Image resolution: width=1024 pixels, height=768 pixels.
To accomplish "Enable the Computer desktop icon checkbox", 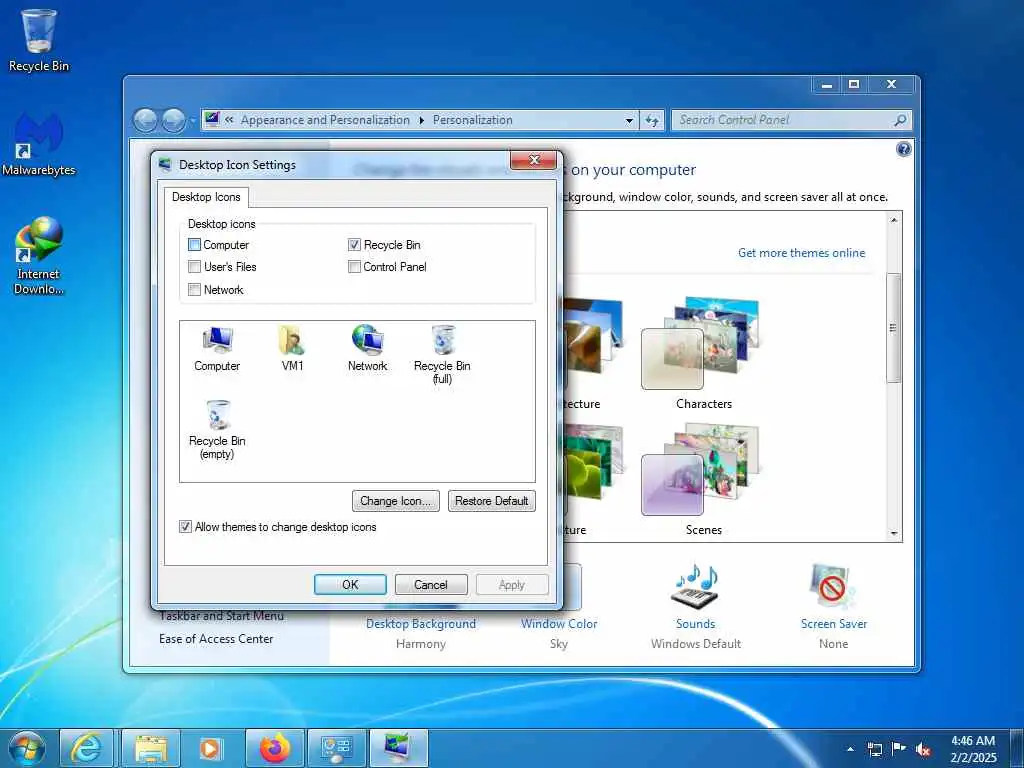I will tap(194, 245).
